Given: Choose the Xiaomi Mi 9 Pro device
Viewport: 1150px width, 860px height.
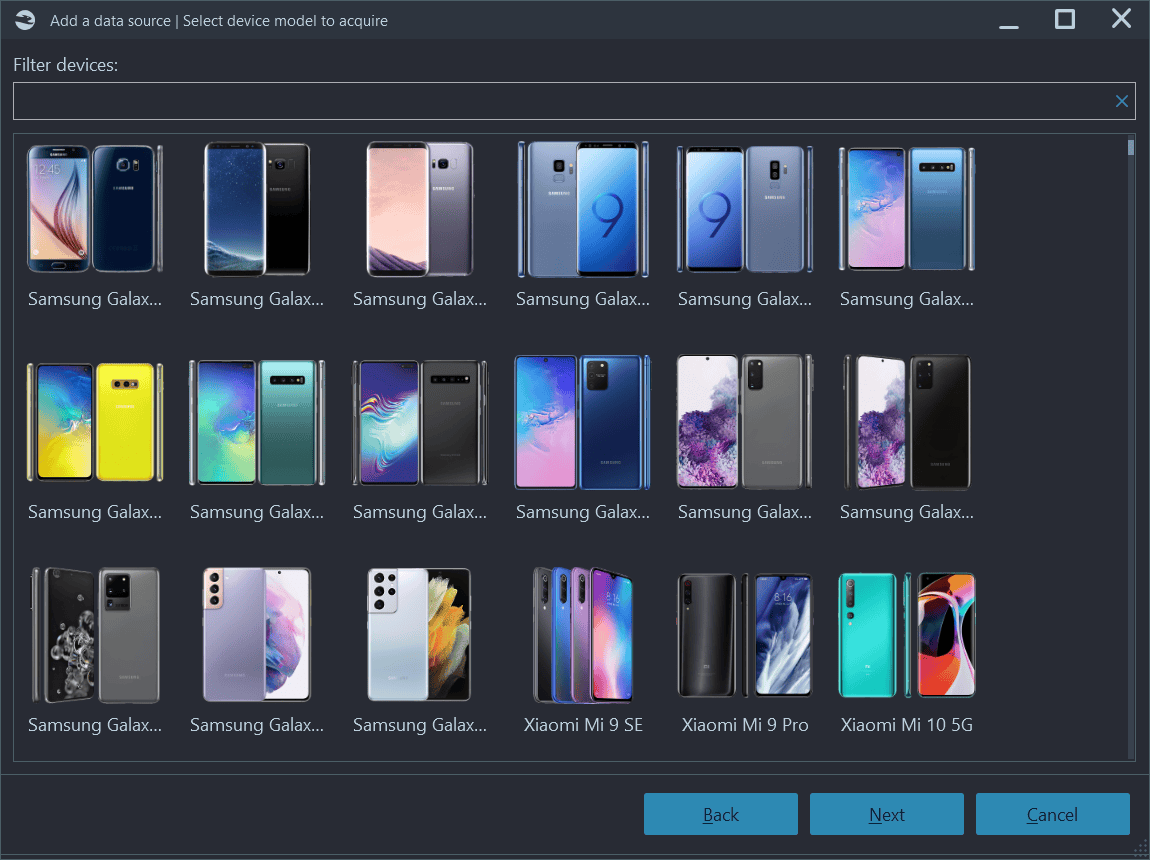Looking at the screenshot, I should pyautogui.click(x=744, y=651).
